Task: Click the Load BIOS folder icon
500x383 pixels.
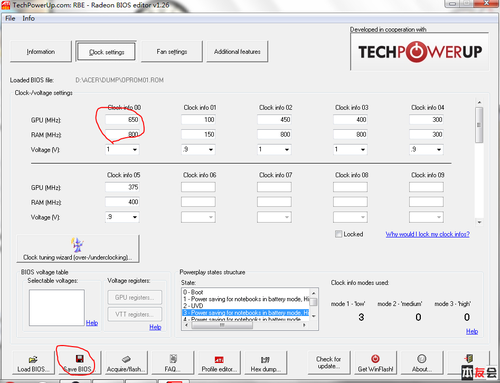Action: pos(33,359)
